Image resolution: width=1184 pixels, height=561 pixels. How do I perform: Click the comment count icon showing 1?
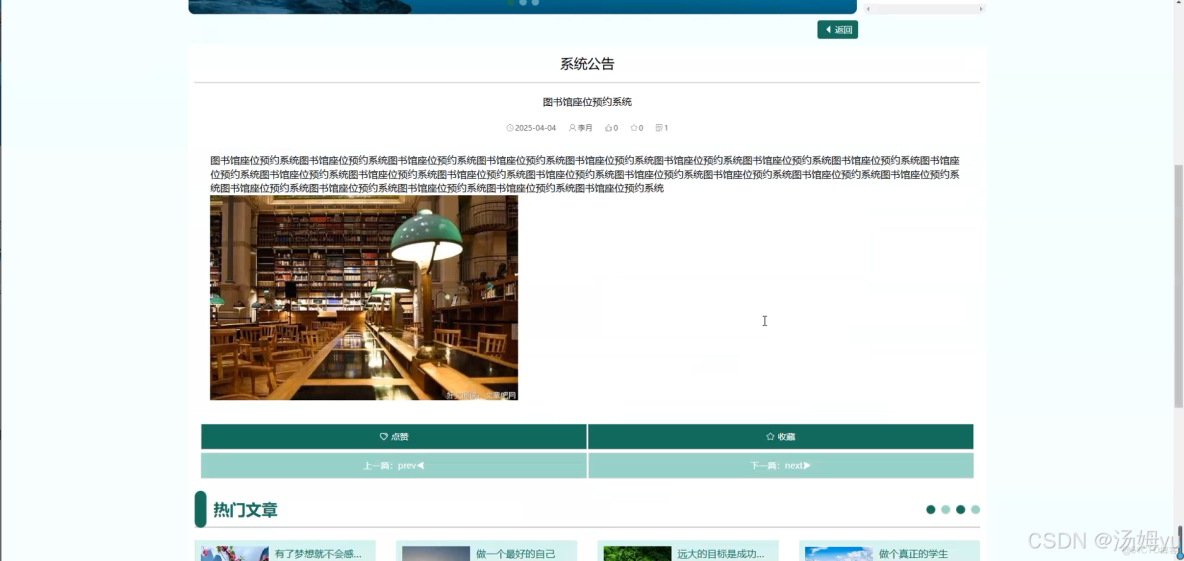point(659,128)
